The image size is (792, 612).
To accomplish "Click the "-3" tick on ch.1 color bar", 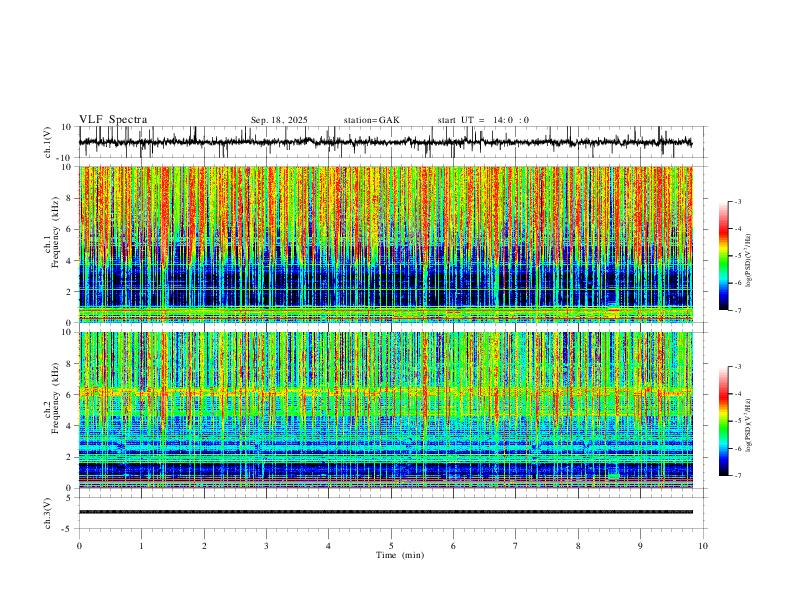I will [x=738, y=201].
